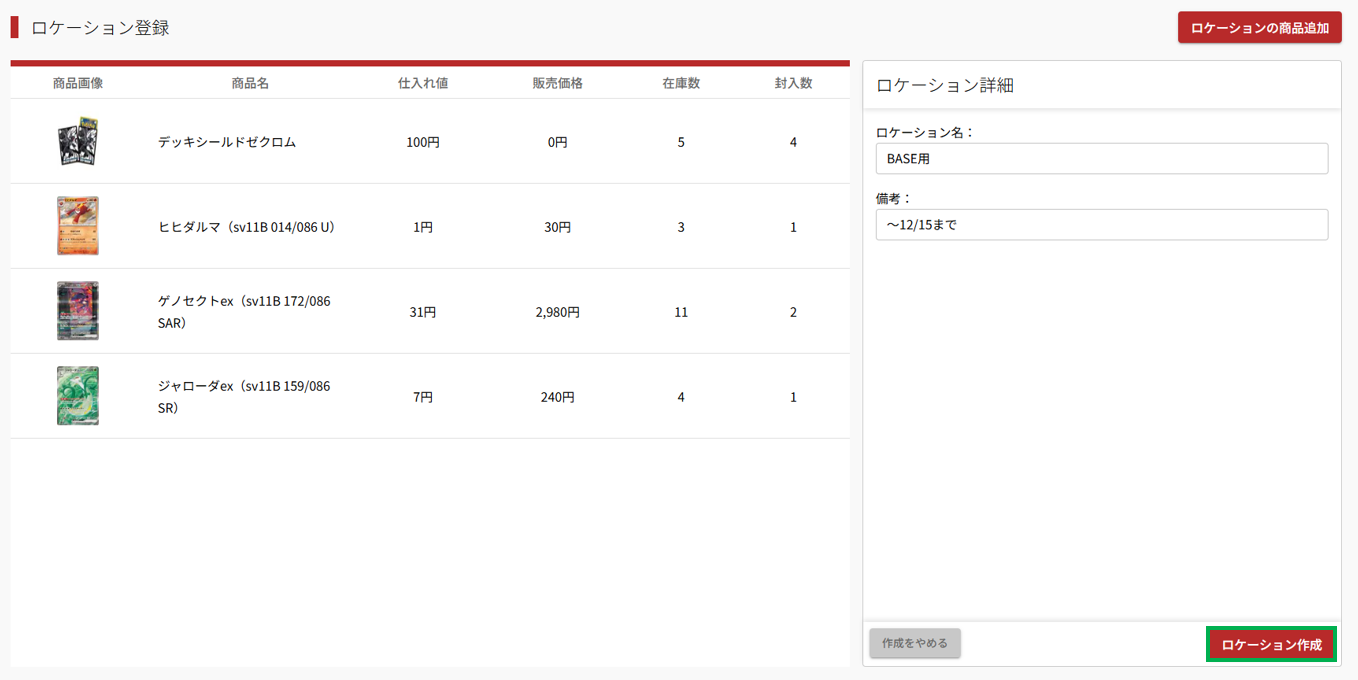Screen dimensions: 1358x680
Task: Click the 商品名 column header
Action: point(250,83)
